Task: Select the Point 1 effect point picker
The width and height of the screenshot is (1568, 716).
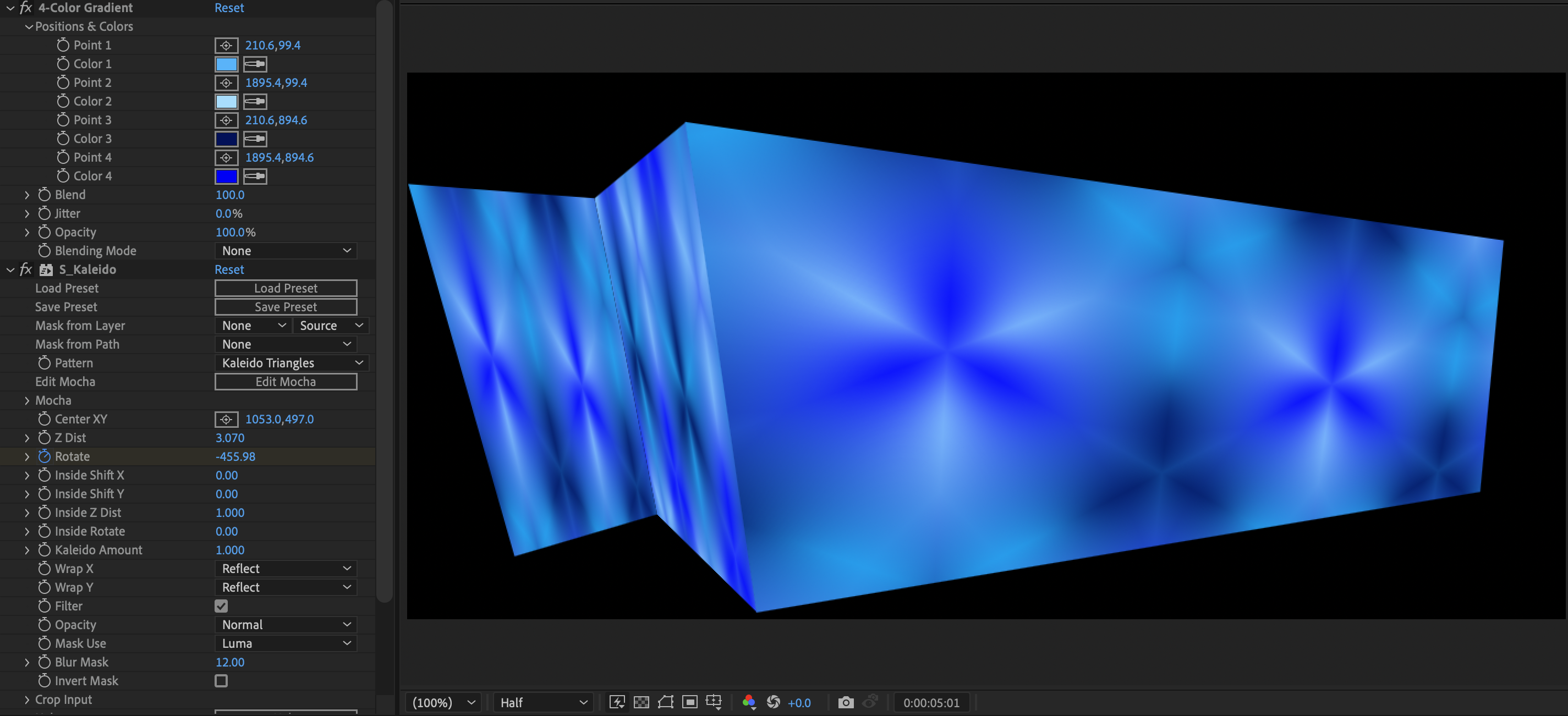Action: [226, 45]
